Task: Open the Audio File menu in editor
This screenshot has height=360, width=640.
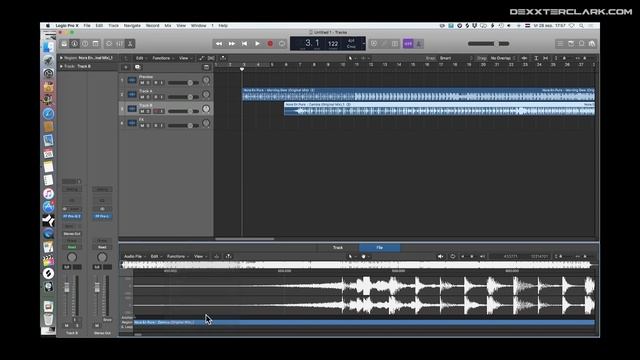Action: [x=134, y=256]
